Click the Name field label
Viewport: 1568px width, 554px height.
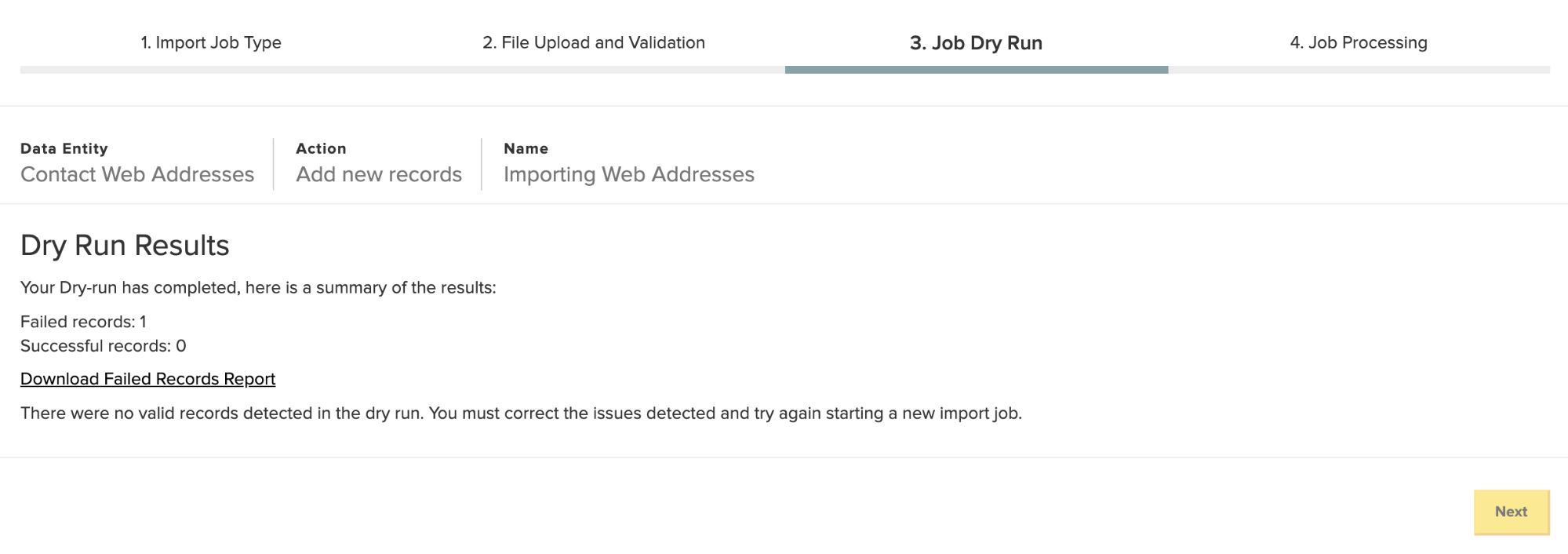(x=526, y=148)
